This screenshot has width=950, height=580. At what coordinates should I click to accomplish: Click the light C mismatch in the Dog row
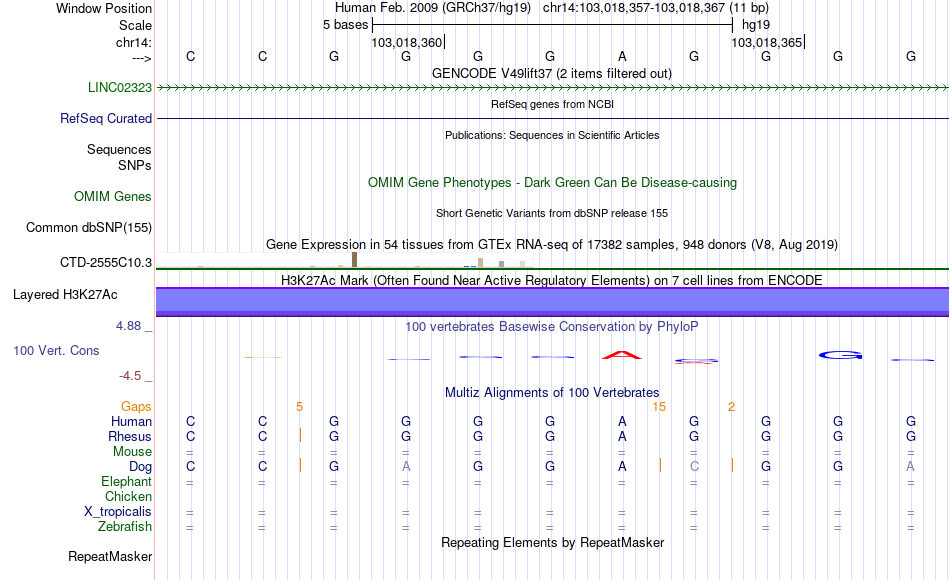[x=694, y=467]
